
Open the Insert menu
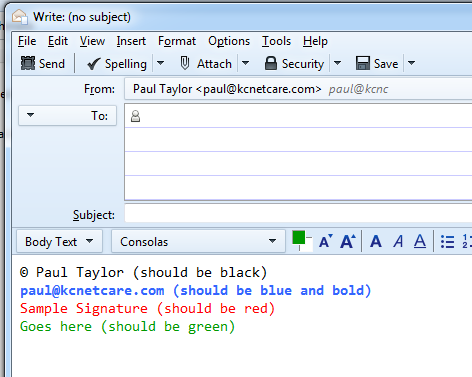pyautogui.click(x=131, y=41)
